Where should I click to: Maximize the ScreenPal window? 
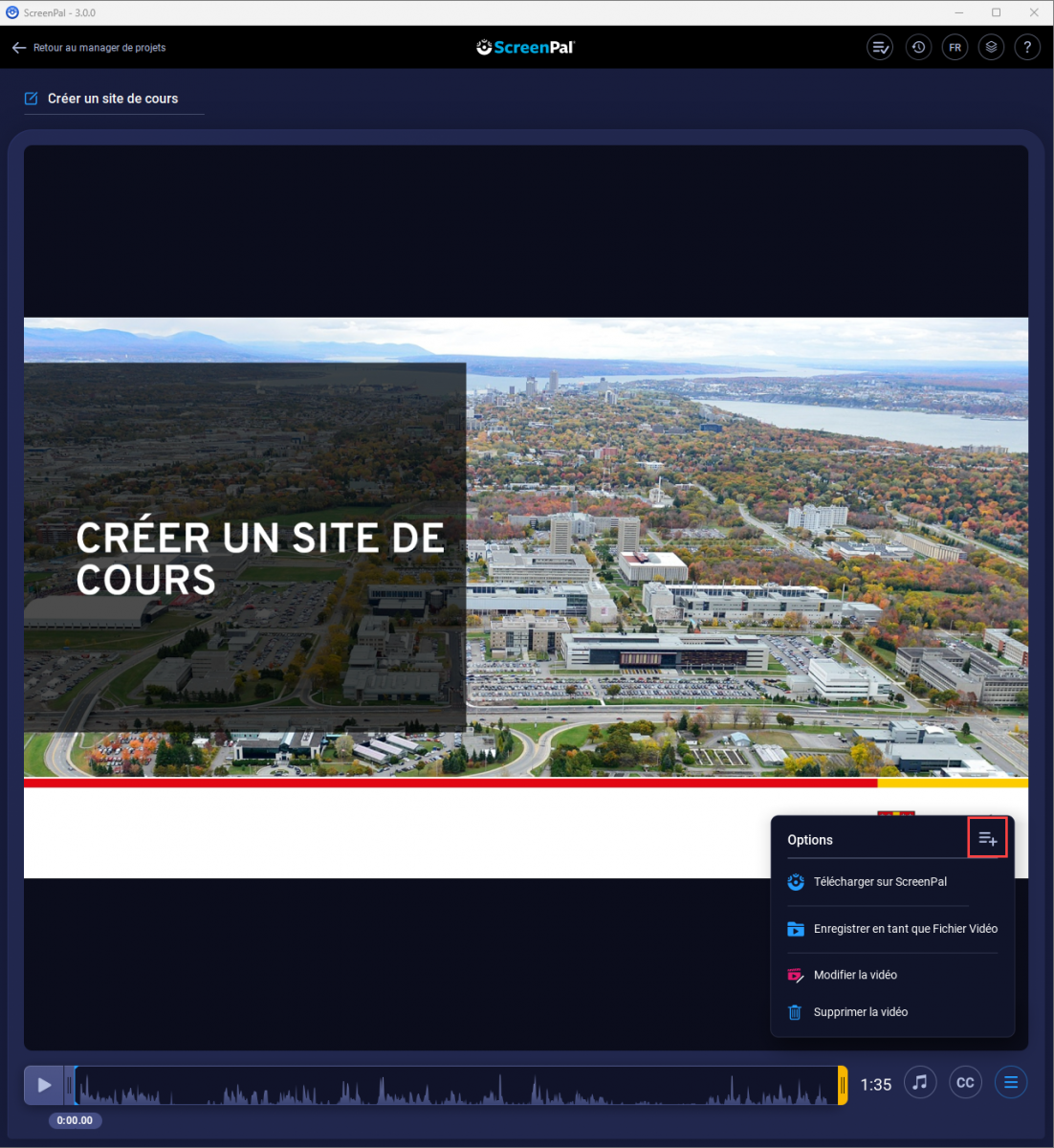[x=997, y=12]
